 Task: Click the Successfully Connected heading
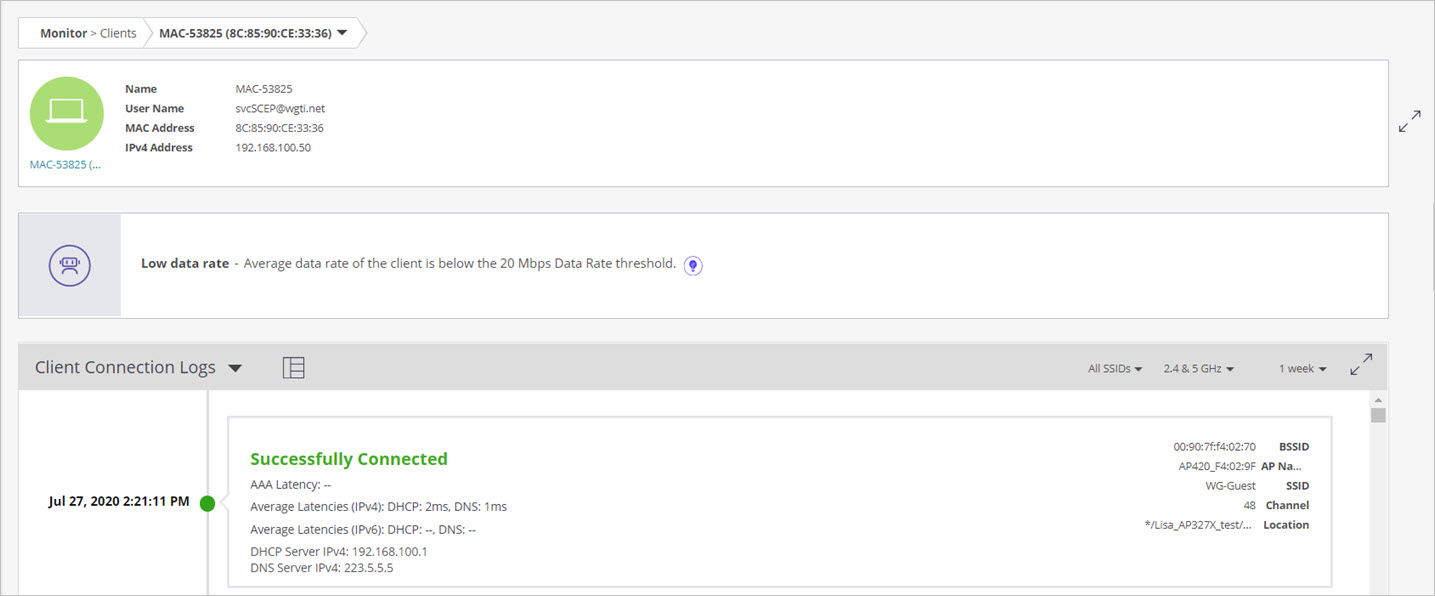(x=349, y=458)
